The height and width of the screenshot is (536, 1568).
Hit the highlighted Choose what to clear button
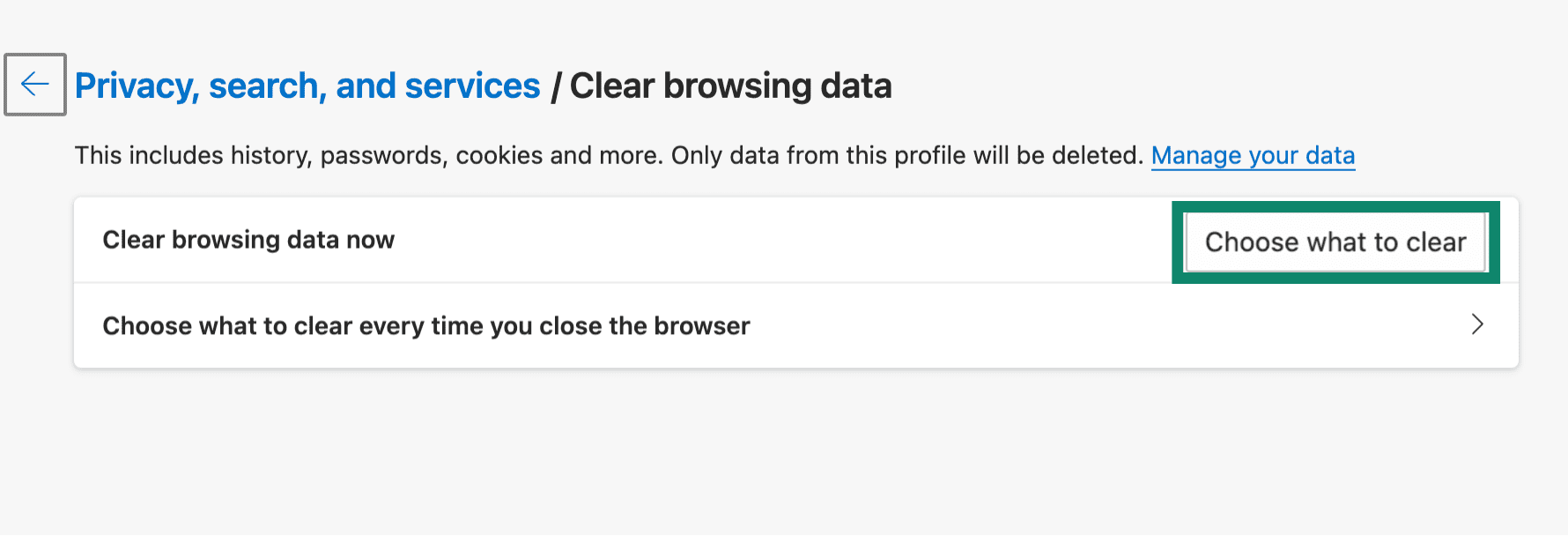1335,242
